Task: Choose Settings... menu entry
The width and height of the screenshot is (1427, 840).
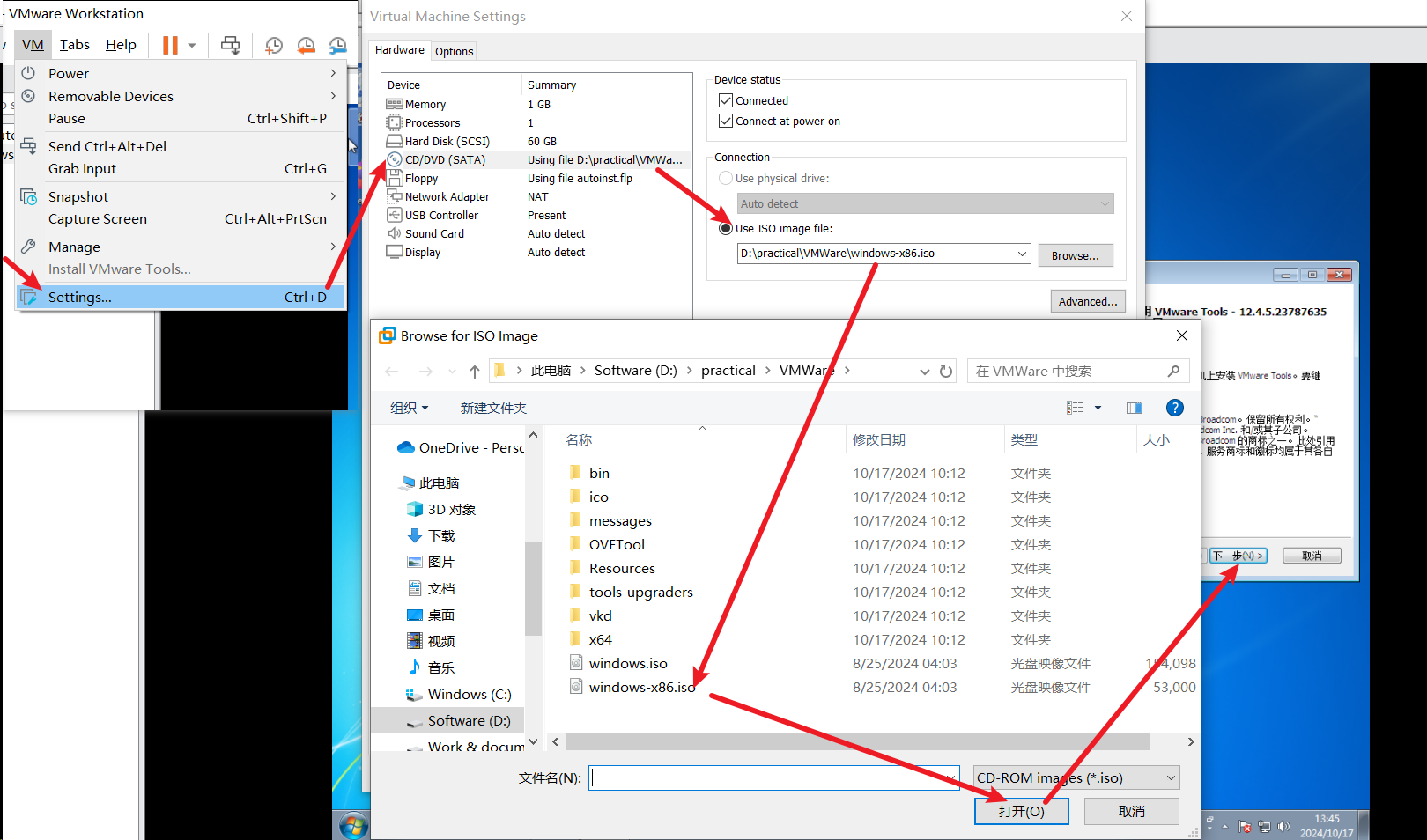Action: click(x=181, y=297)
